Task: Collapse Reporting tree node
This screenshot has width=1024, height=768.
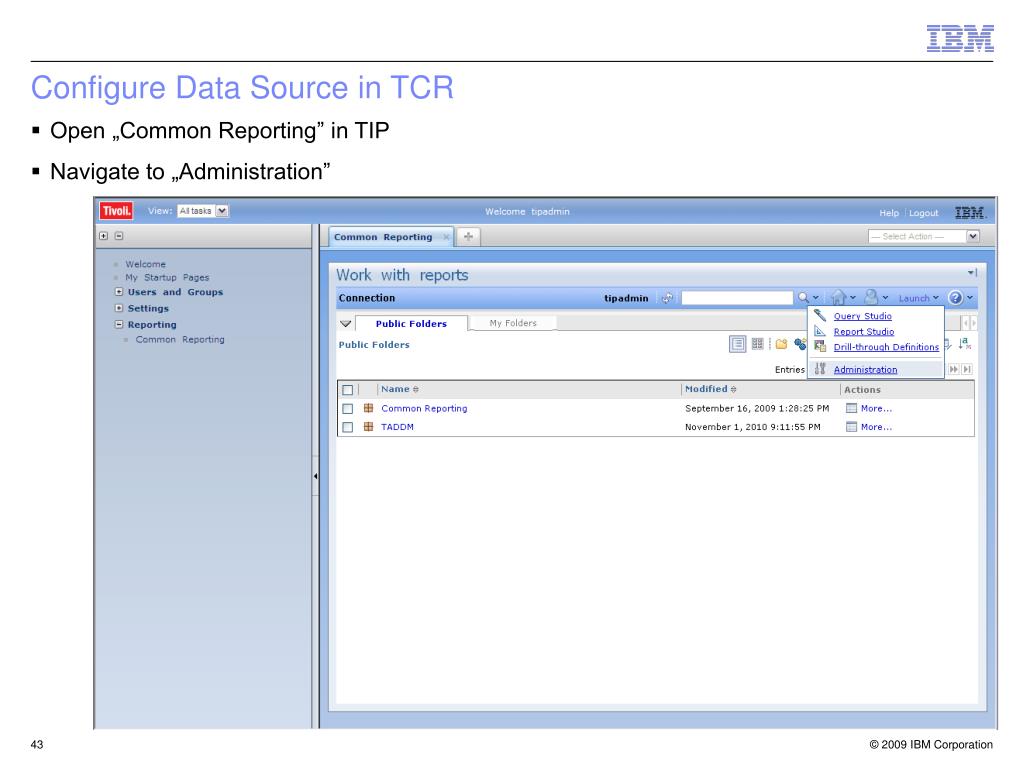Action: (x=119, y=325)
